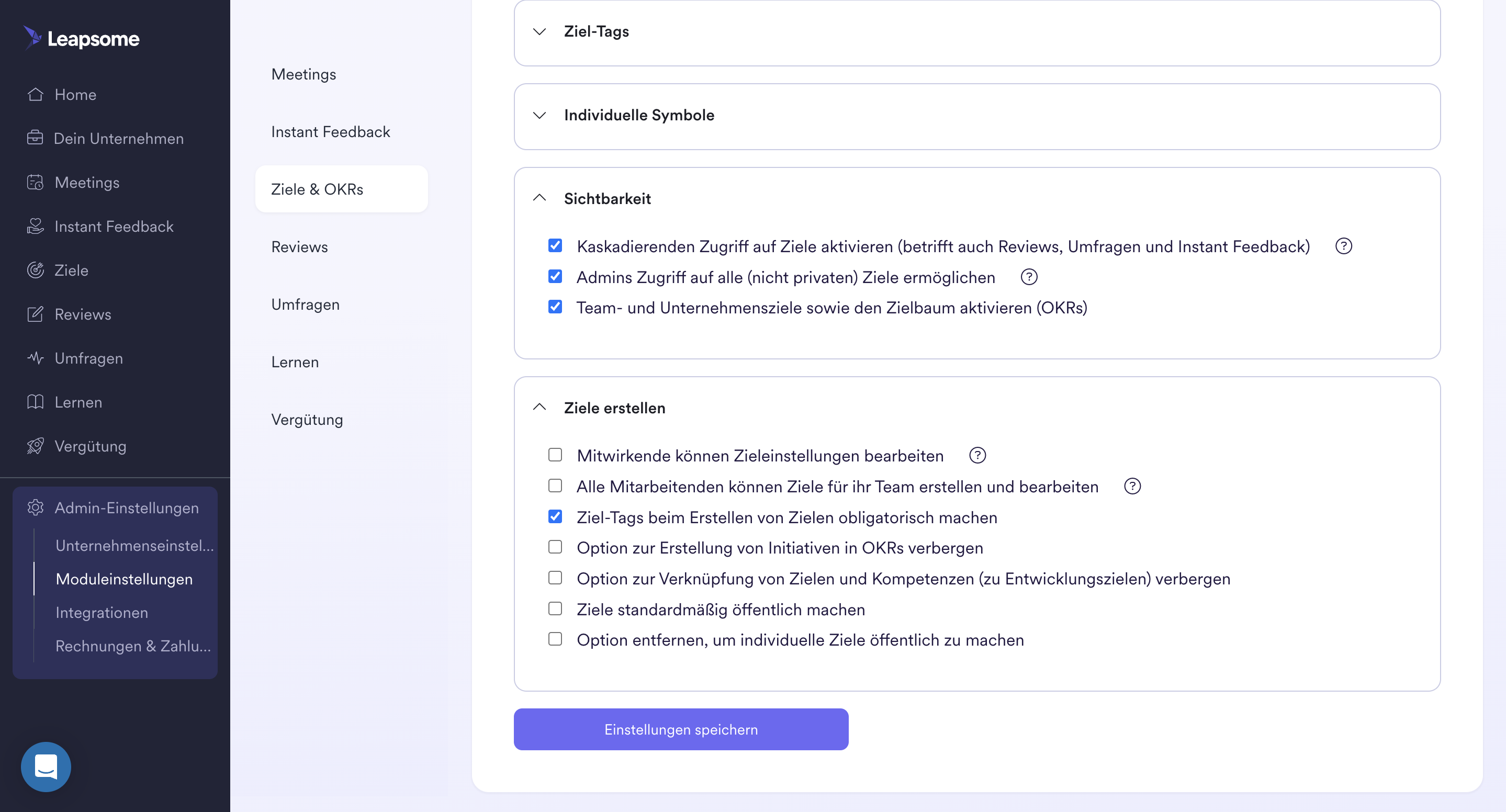
Task: Collapse the Ziele erstellen section chevron
Action: [540, 407]
